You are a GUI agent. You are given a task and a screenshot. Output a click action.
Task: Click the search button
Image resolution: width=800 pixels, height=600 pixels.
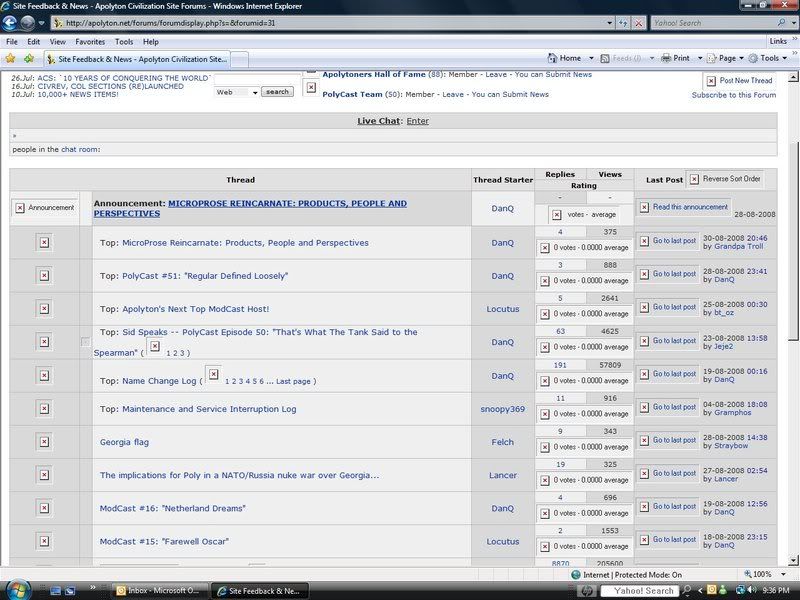tap(277, 92)
